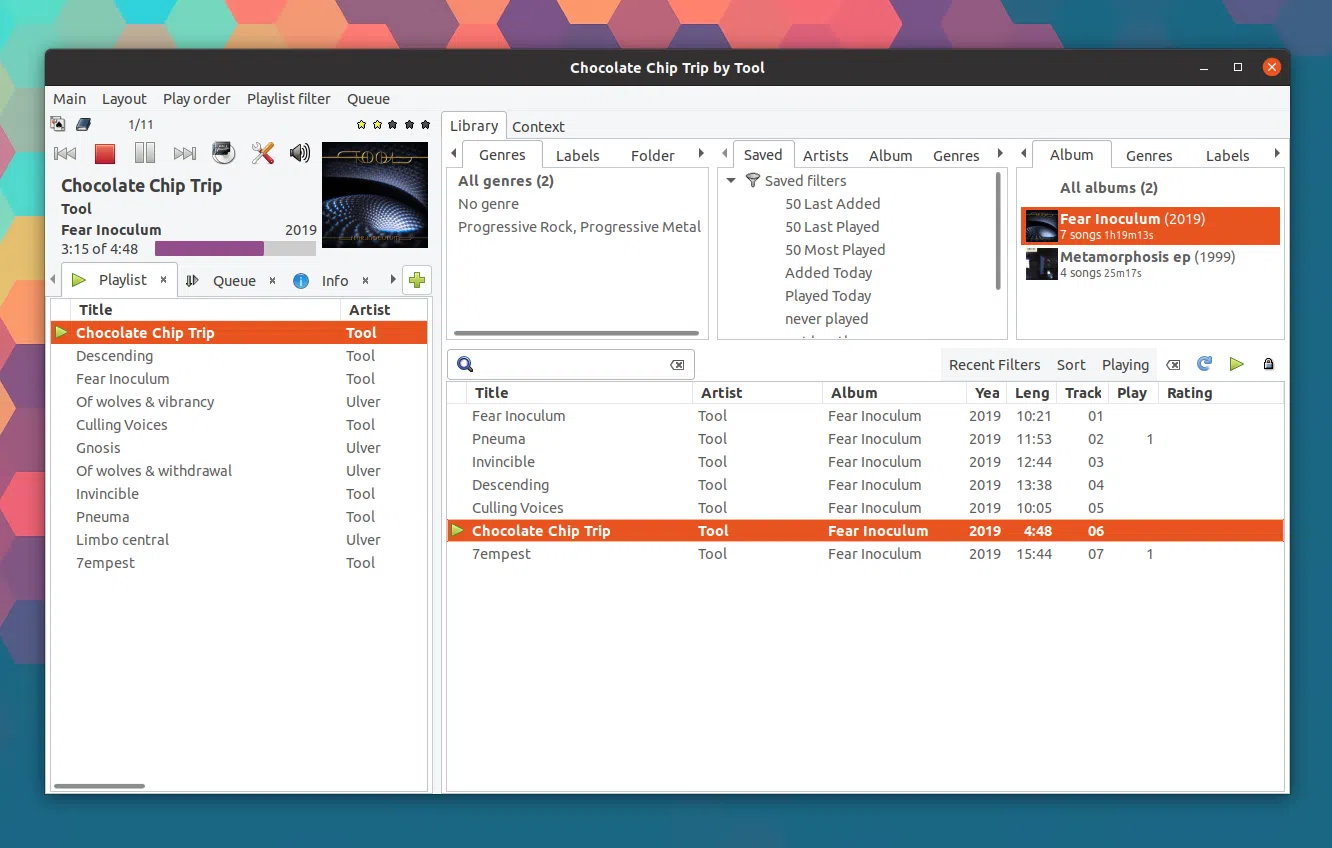1332x848 pixels.
Task: Select the Metamorphosis ep album
Action: 1150,264
